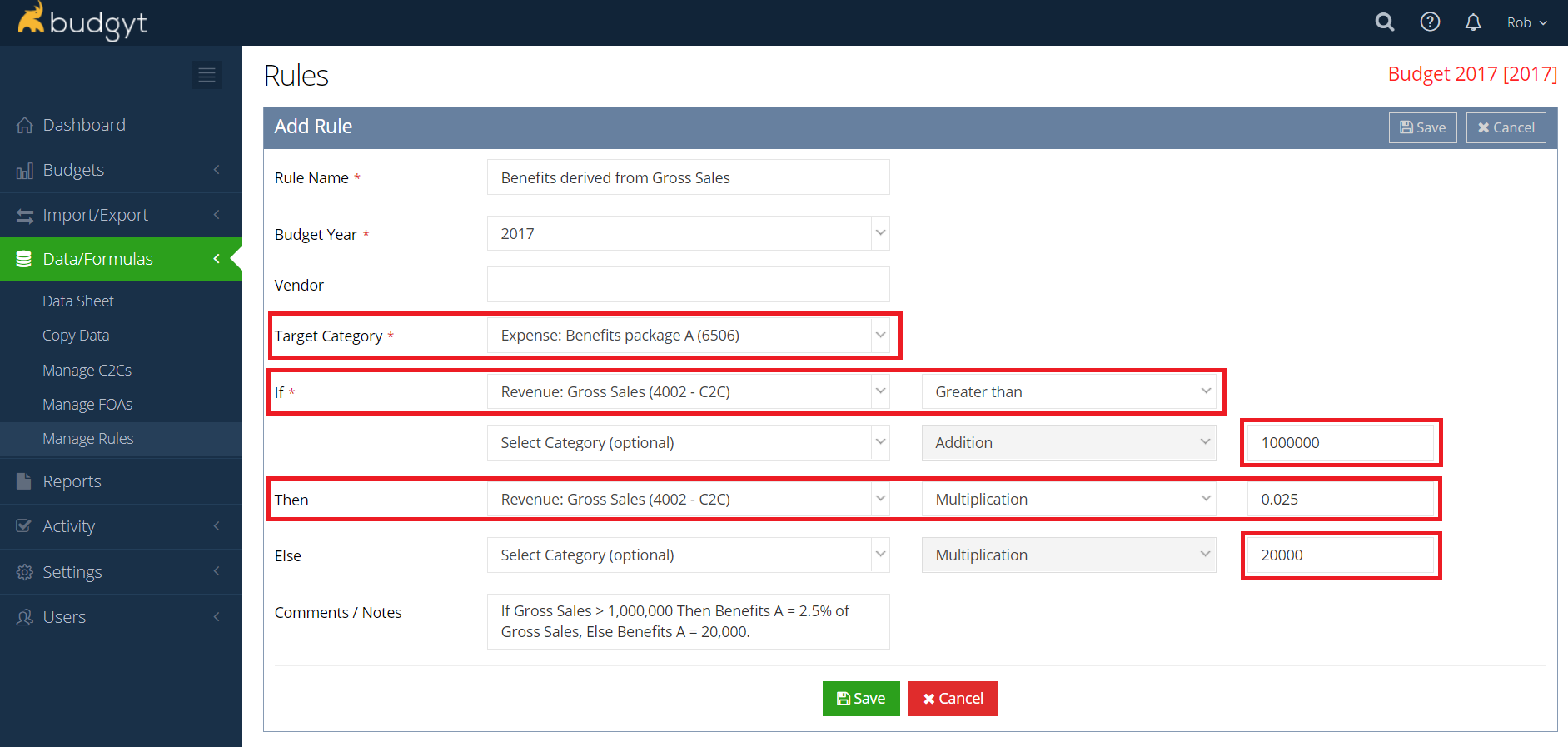The height and width of the screenshot is (747, 1568).
Task: Open the Then category Gross Sales dropdown
Action: point(688,499)
